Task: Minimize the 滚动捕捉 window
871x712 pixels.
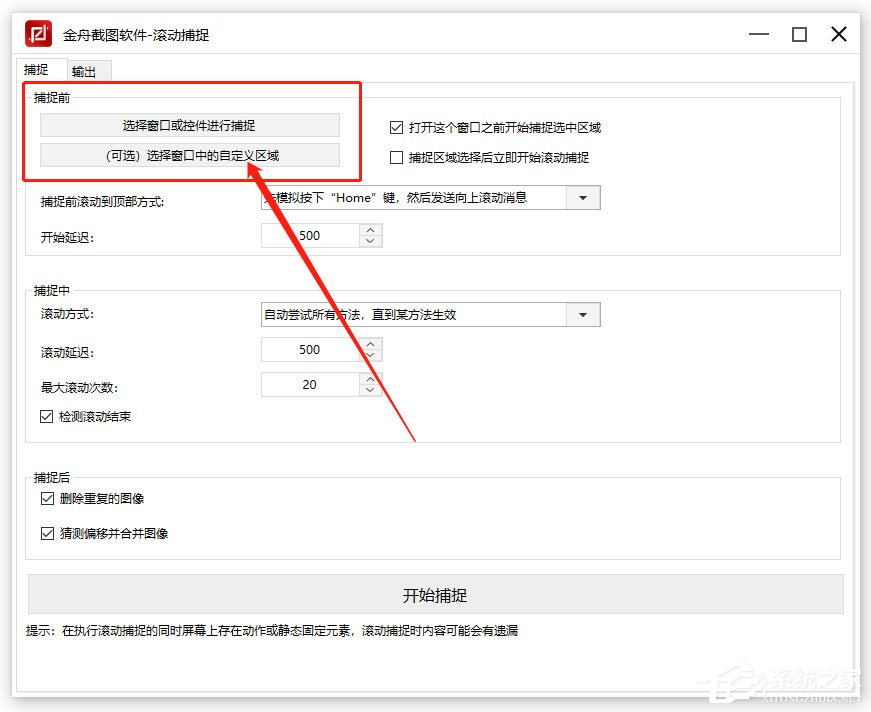Action: coord(759,34)
